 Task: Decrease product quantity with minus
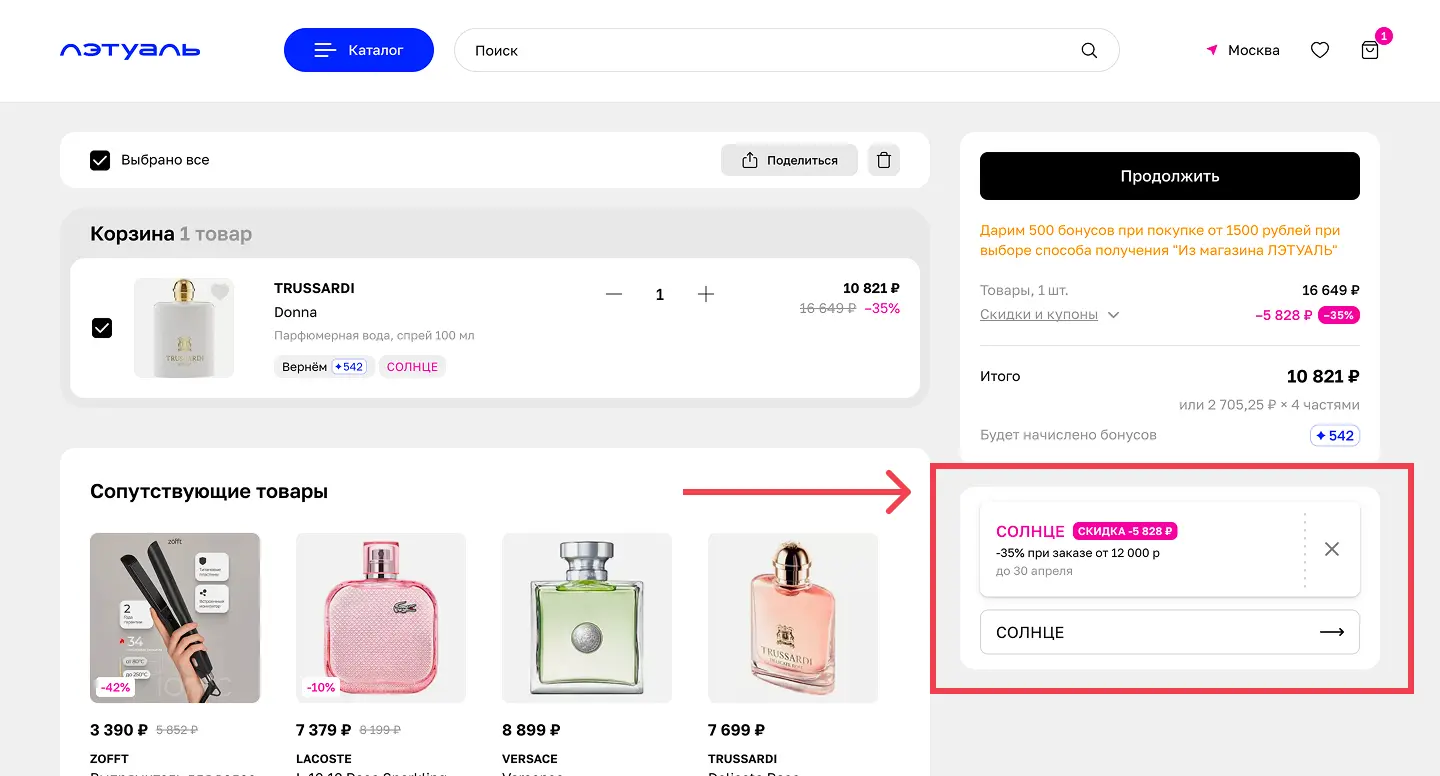[614, 294]
